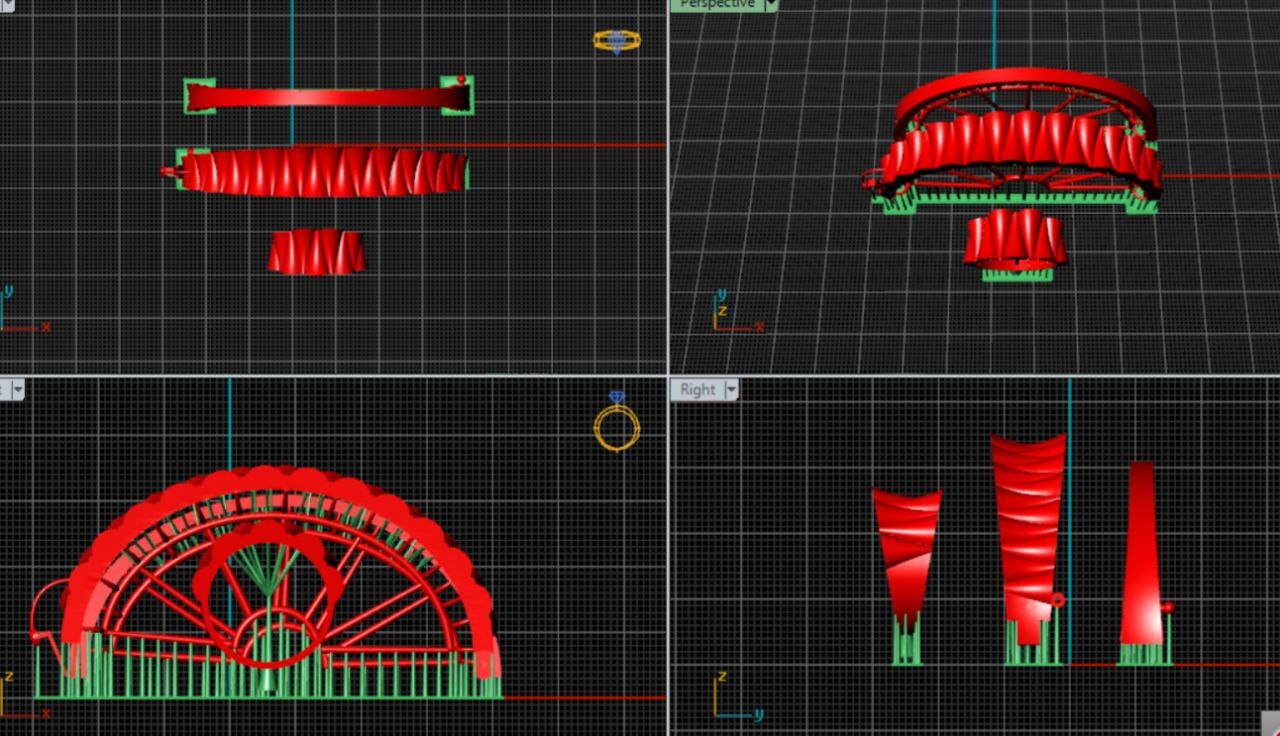Expand the Right viewport menu arrow
This screenshot has width=1280, height=736.
point(731,390)
